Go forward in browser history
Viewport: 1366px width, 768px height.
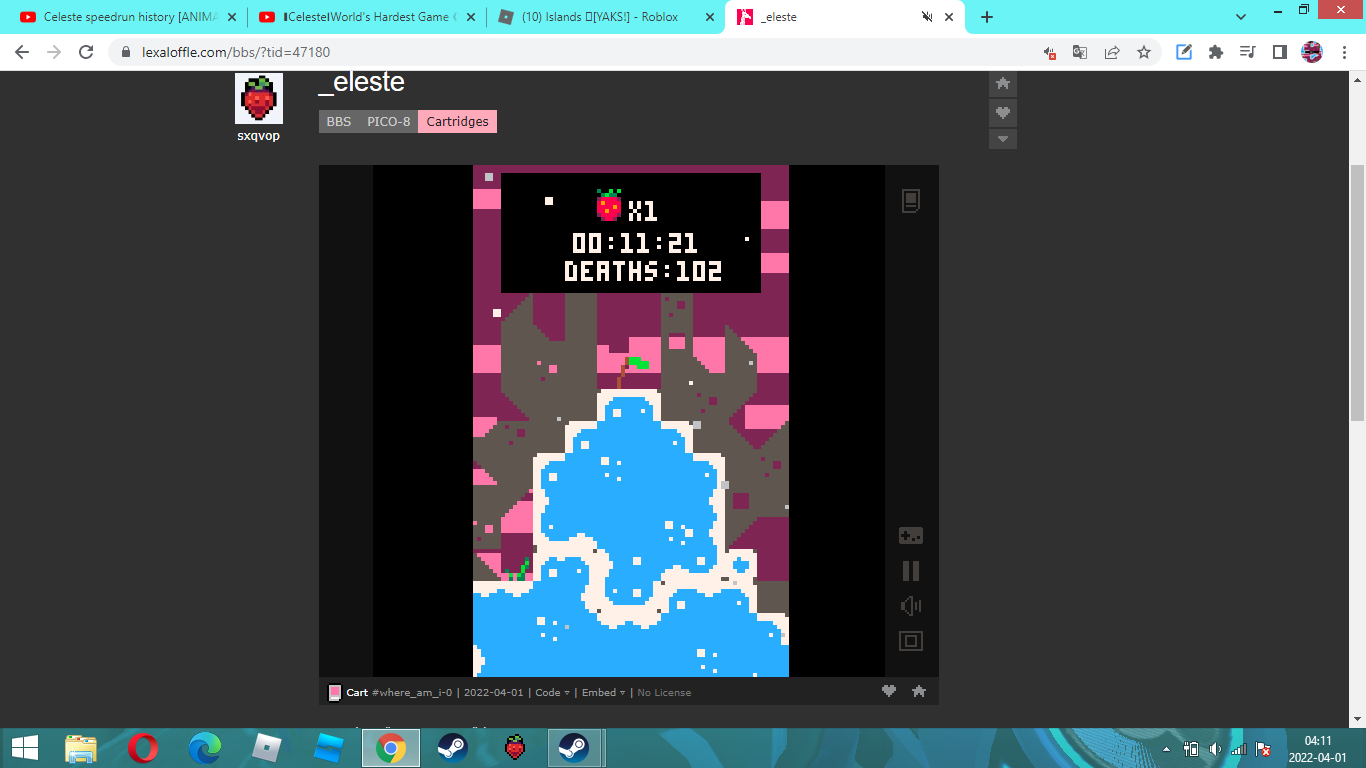54,52
